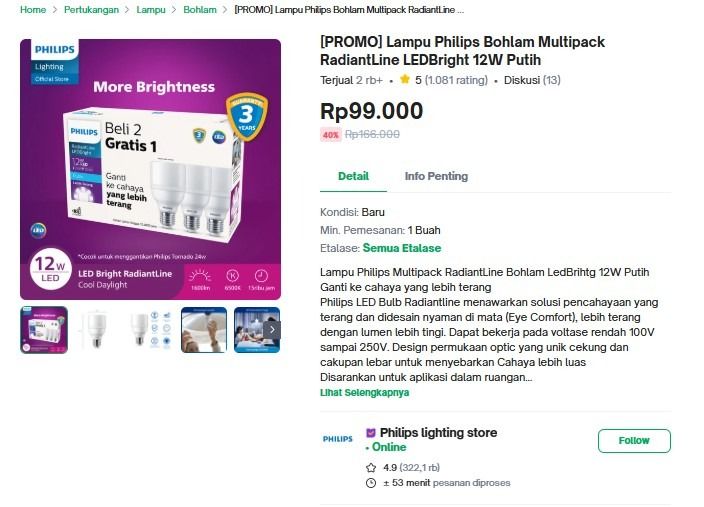Image resolution: width=704 pixels, height=507 pixels.
Task: Follow the Philips lighting store
Action: coord(634,441)
